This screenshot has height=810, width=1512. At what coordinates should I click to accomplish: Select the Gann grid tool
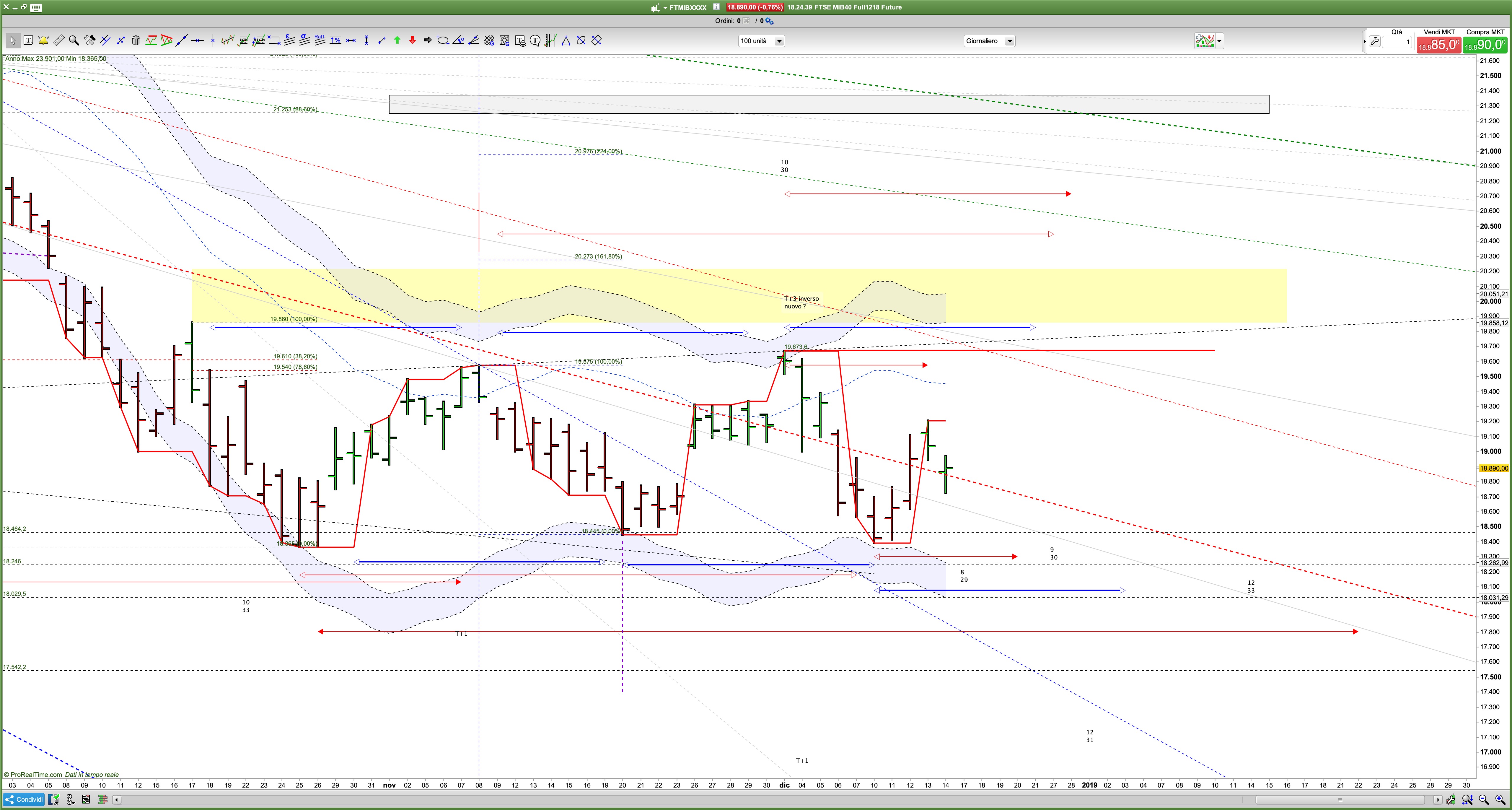[x=489, y=40]
